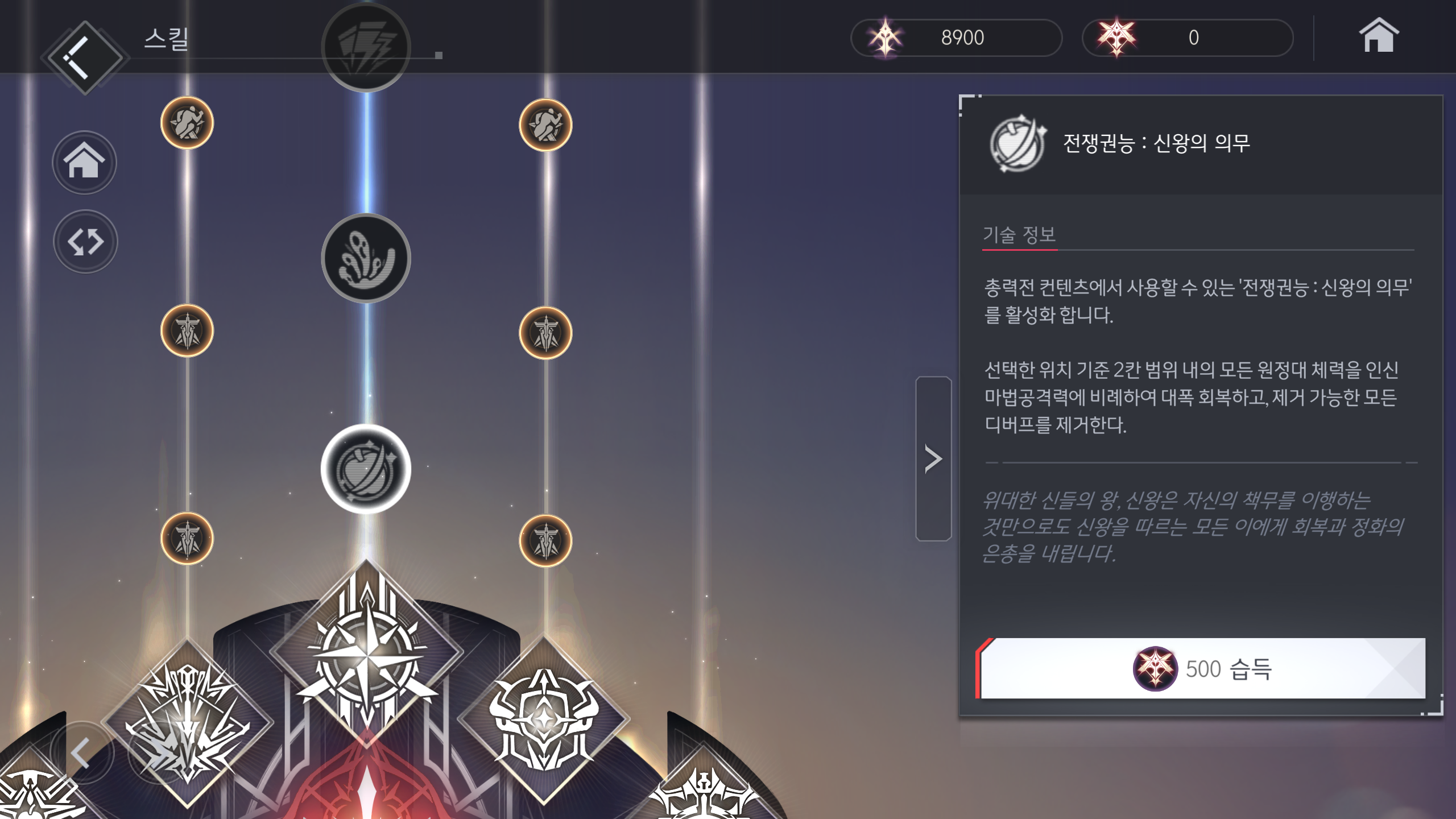Select the ghostly flame skill node
1456x819 pixels.
click(366, 258)
